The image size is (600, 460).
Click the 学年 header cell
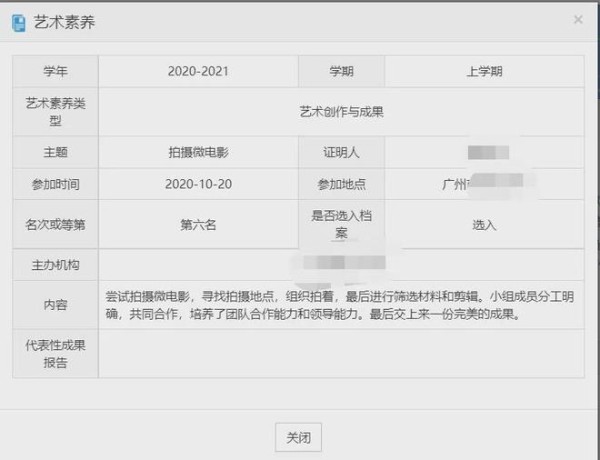(x=56, y=72)
